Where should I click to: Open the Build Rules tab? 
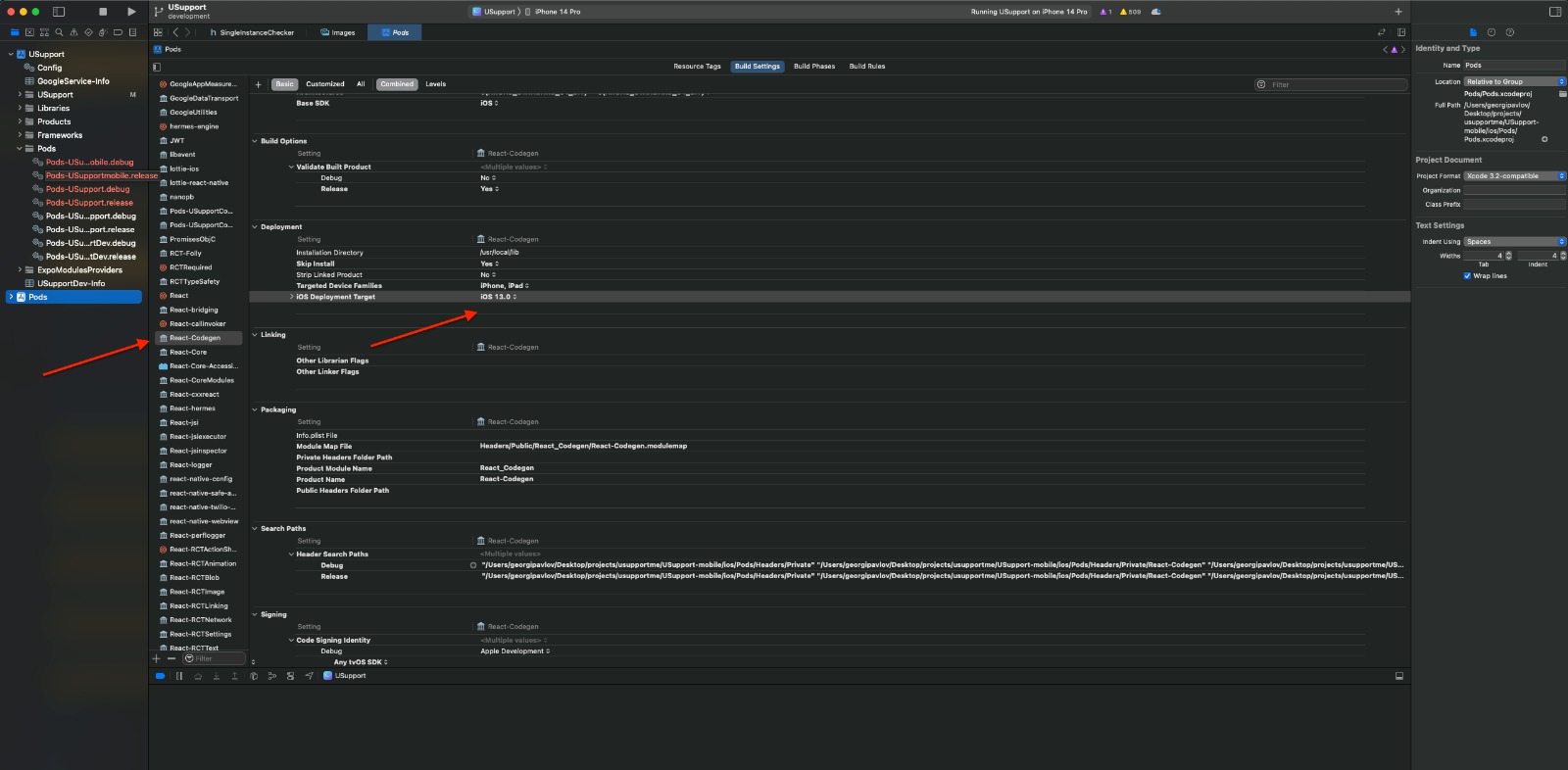click(867, 67)
